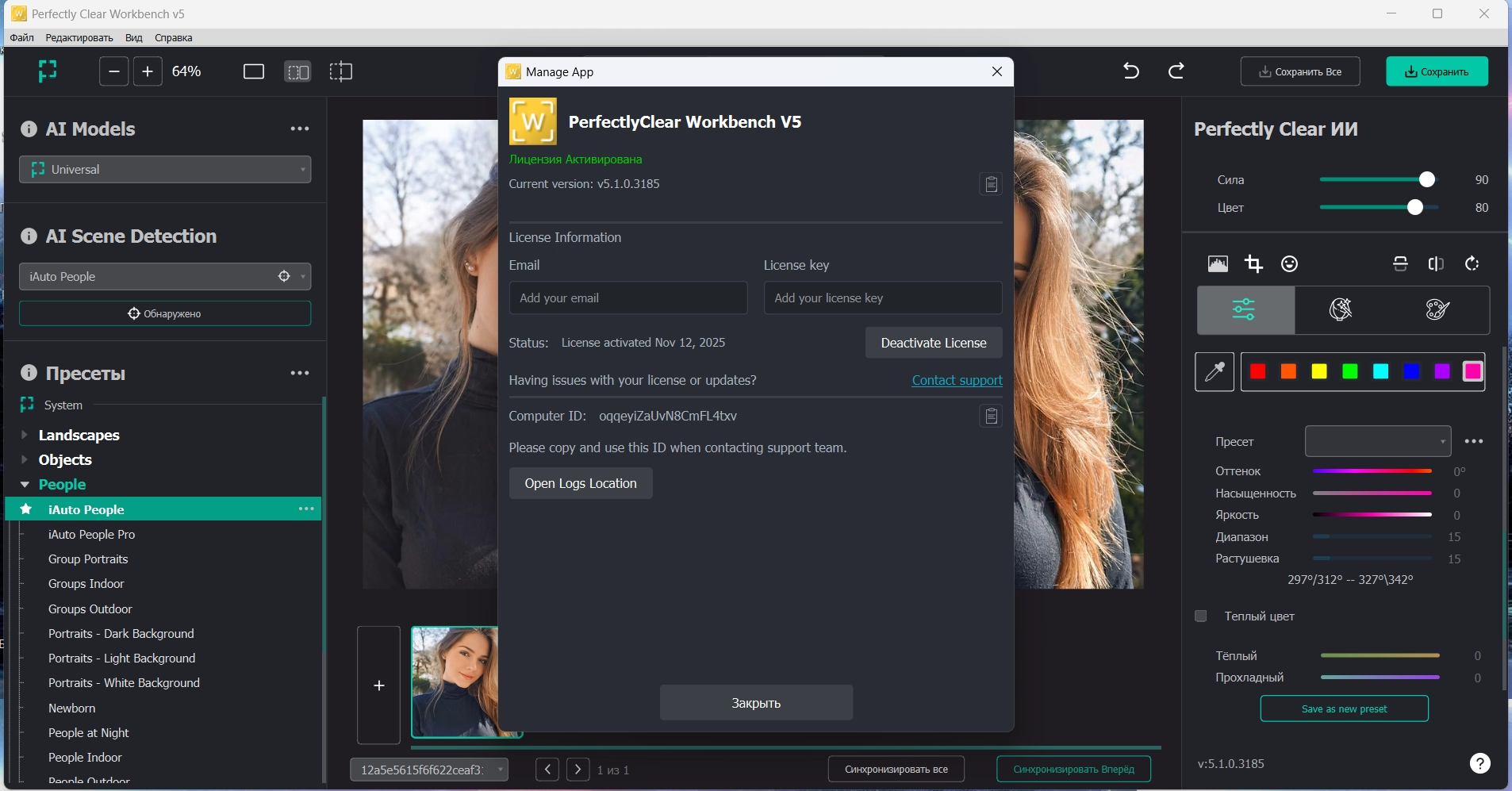
Task: Click the strikethrough bar icon left of flip
Action: 1401,264
